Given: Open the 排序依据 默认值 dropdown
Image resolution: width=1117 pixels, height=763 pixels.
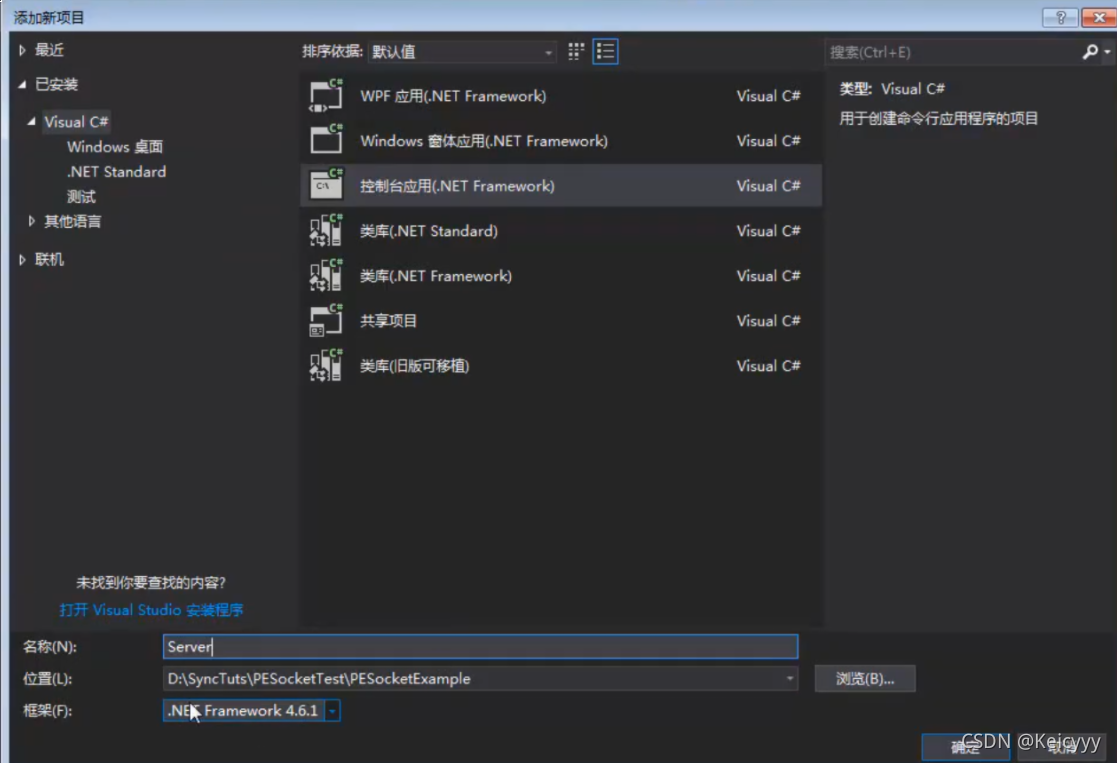Looking at the screenshot, I should 547,52.
